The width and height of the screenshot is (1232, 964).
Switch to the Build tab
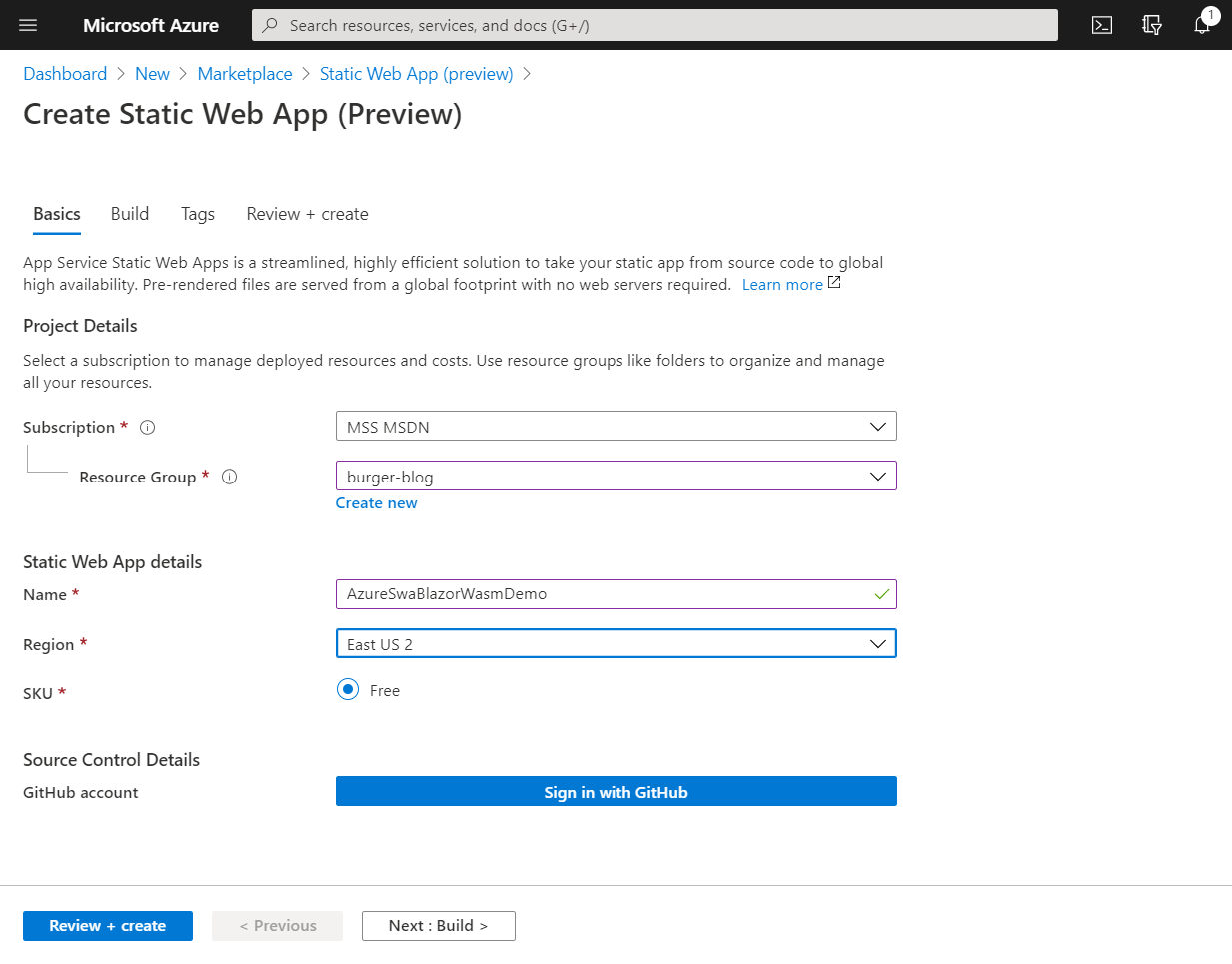[130, 214]
